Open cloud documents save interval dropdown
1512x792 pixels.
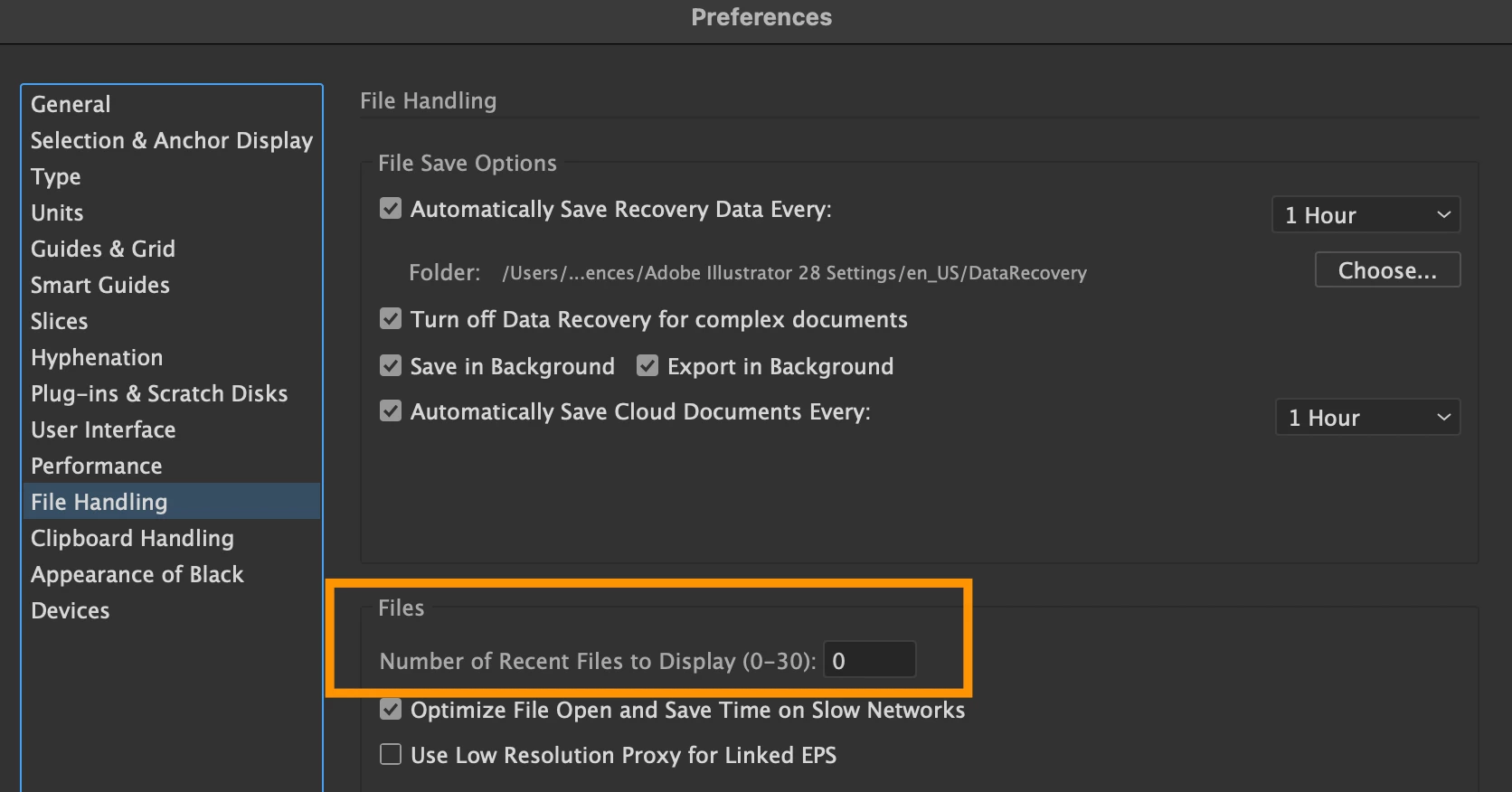click(1367, 418)
